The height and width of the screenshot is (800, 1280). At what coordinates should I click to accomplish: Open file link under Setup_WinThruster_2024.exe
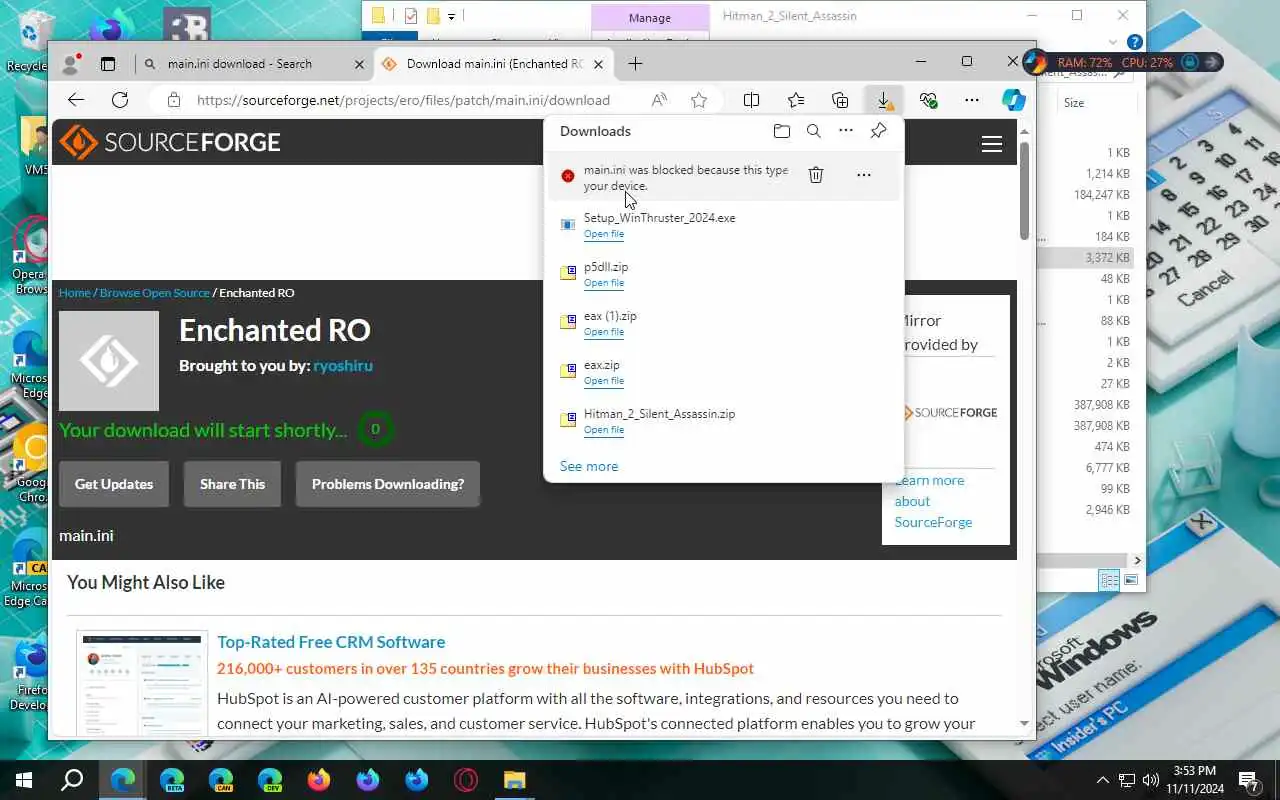pyautogui.click(x=603, y=234)
